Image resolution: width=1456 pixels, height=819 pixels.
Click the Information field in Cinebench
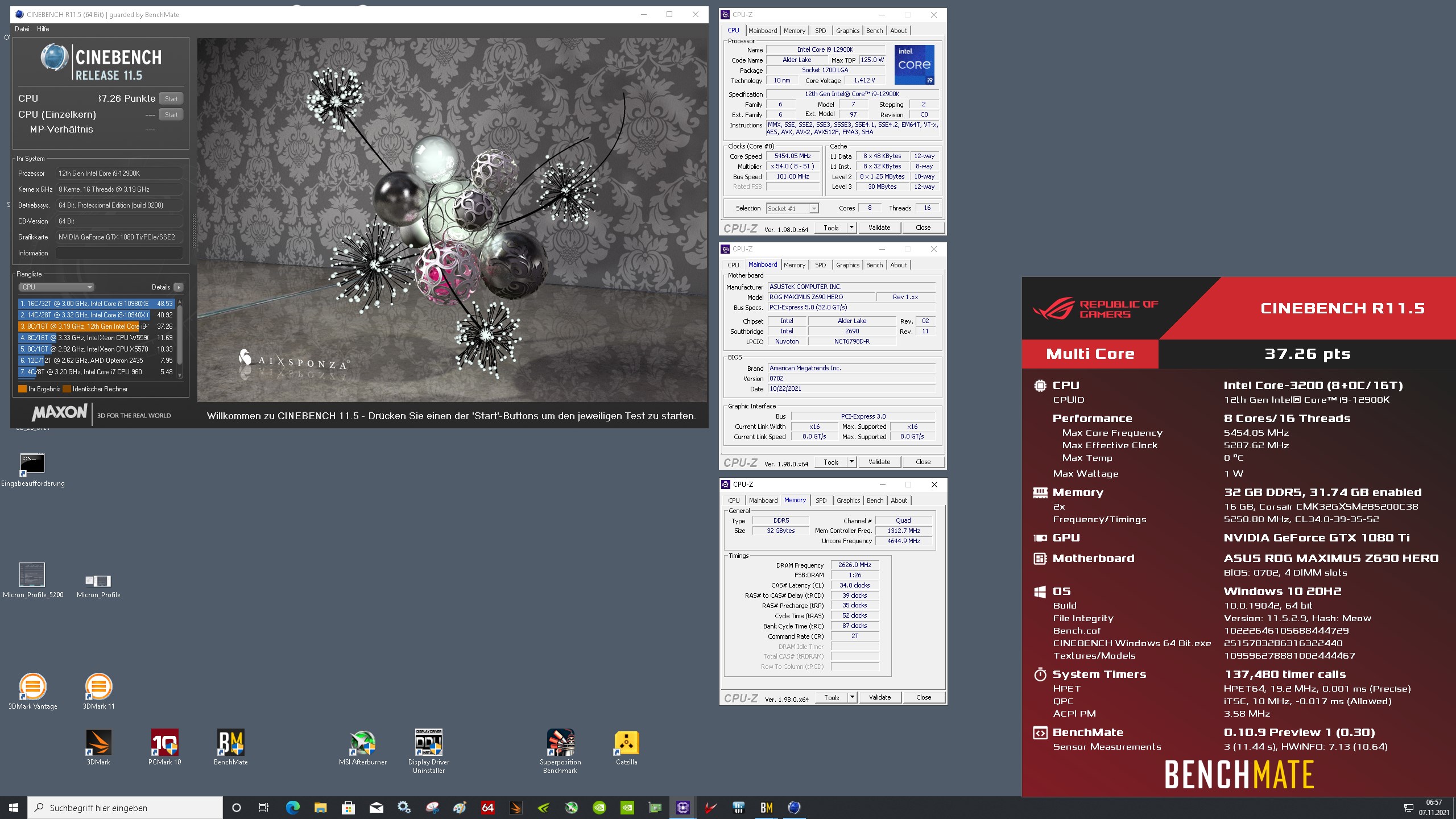click(119, 253)
